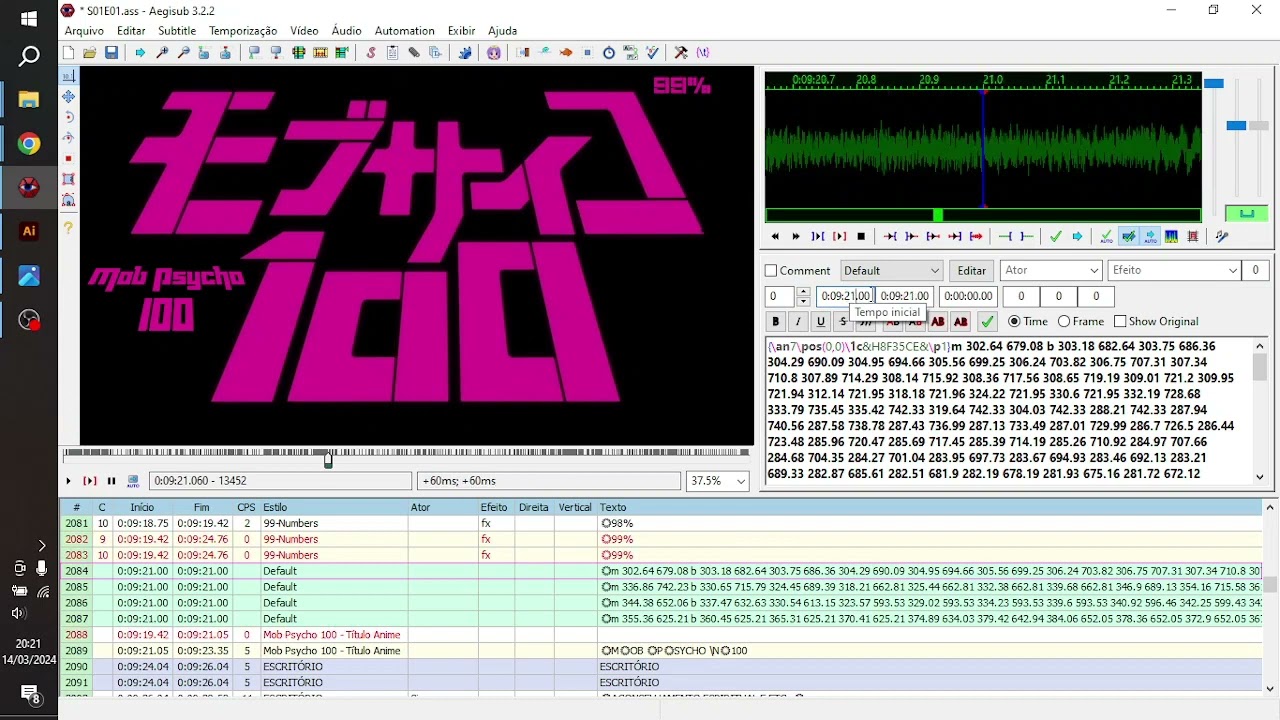This screenshot has width=1280, height=720.
Task: Click the Open subtitles folder icon
Action: [89, 52]
